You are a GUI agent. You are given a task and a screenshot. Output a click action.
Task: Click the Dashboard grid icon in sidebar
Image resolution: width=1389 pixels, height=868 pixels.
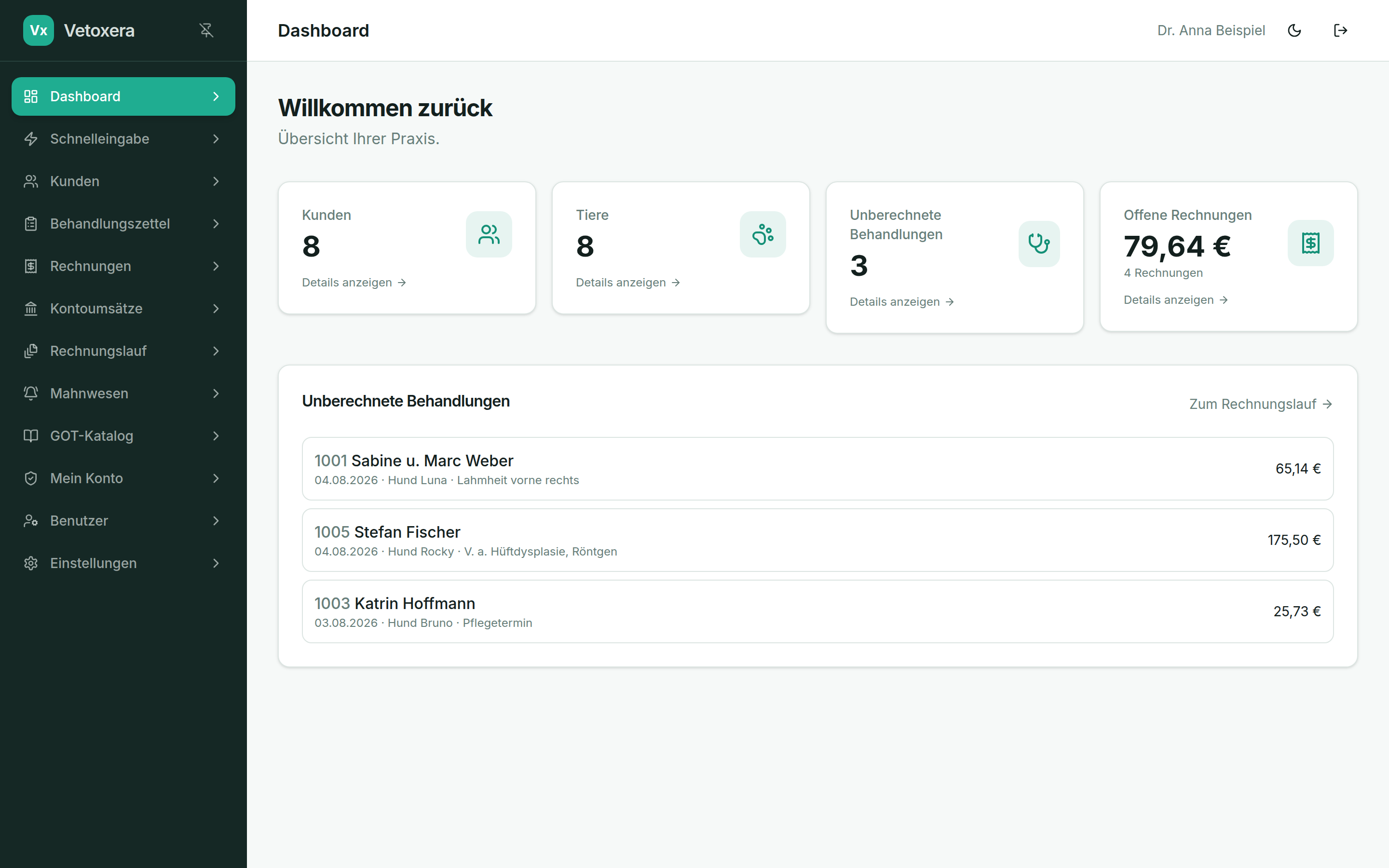coord(31,96)
